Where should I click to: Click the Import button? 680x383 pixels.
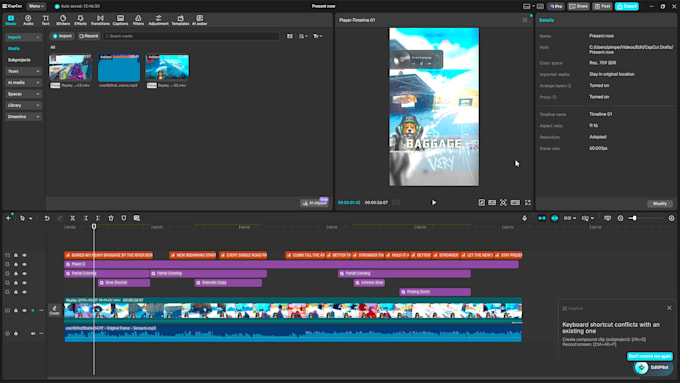coord(62,36)
